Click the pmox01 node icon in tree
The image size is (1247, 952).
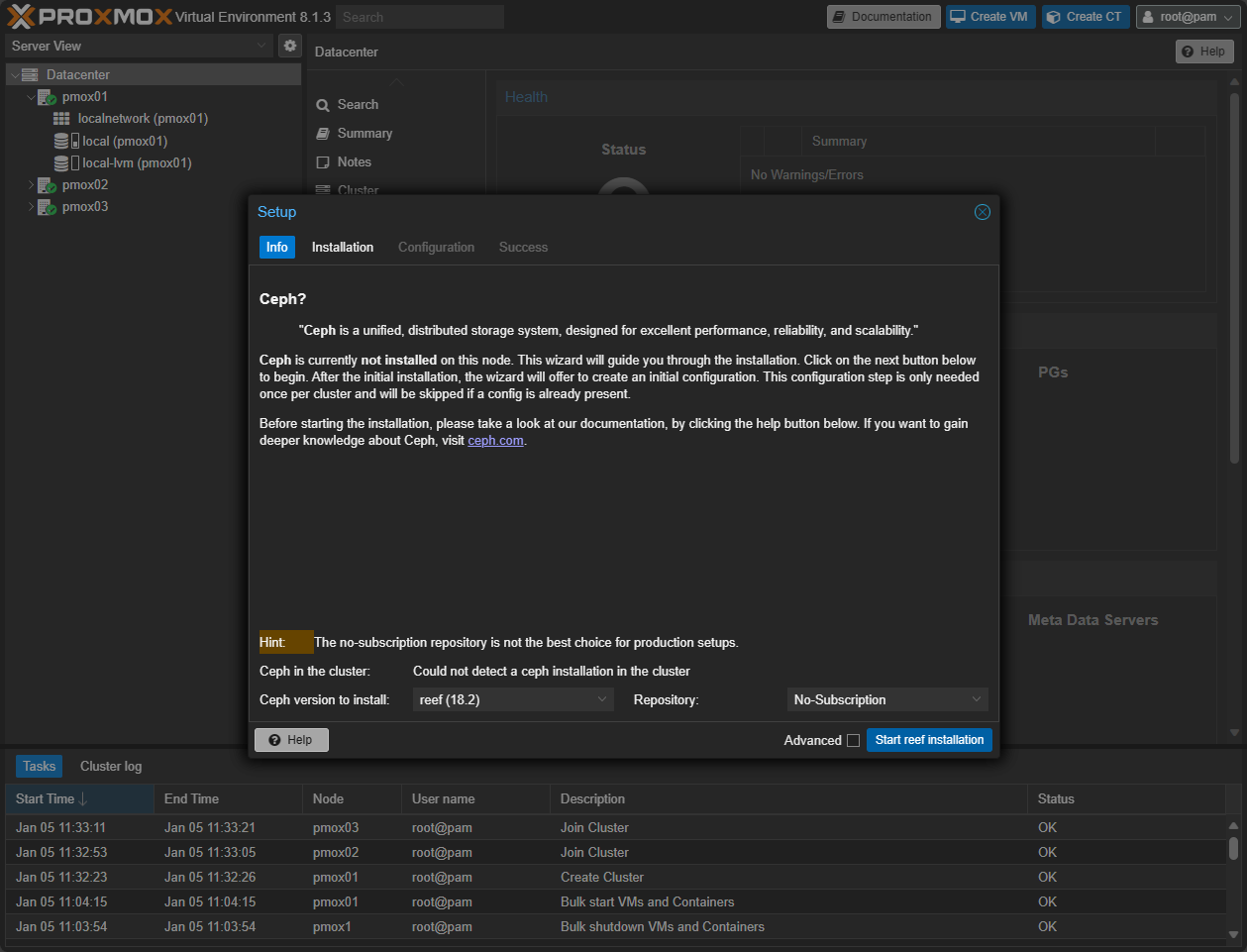point(47,97)
